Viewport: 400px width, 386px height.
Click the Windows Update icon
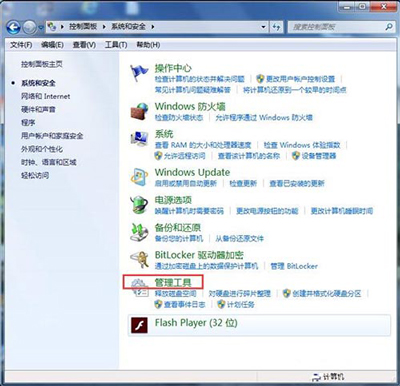click(x=139, y=177)
